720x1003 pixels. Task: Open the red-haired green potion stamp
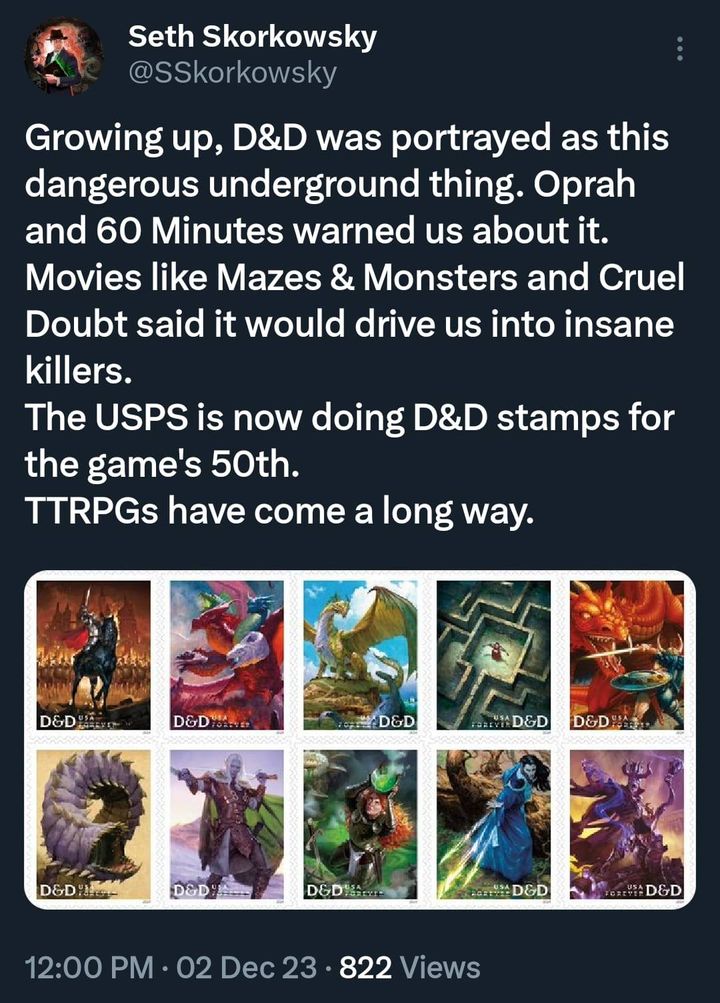click(360, 825)
